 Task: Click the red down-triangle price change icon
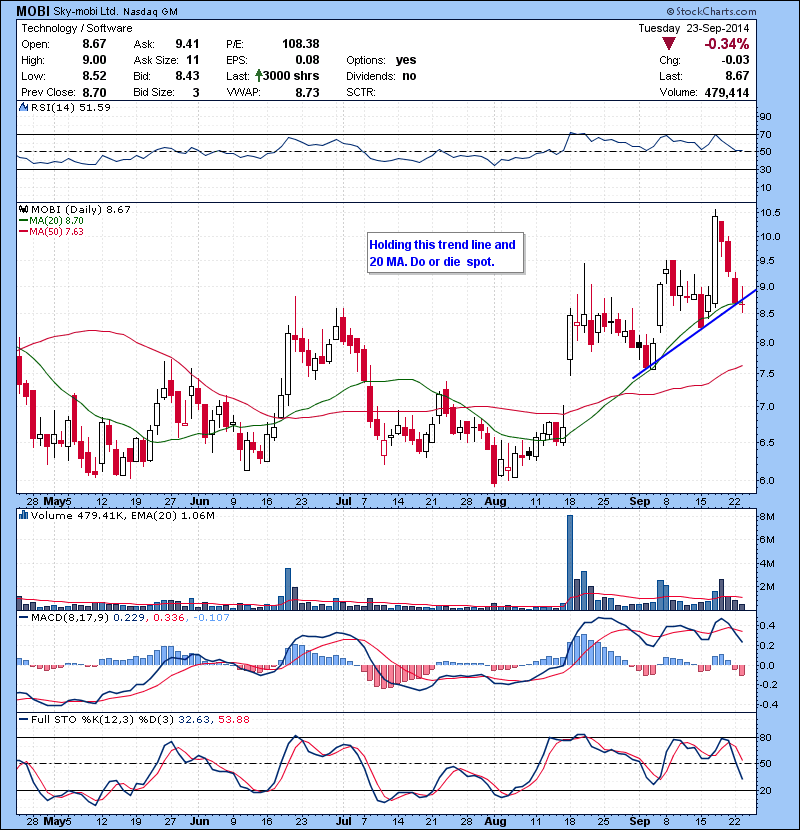[x=669, y=43]
